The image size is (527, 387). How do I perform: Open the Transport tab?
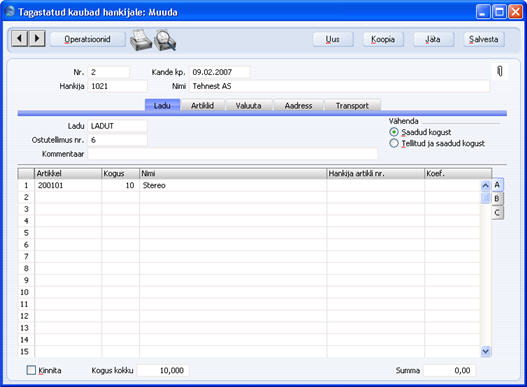(352, 106)
